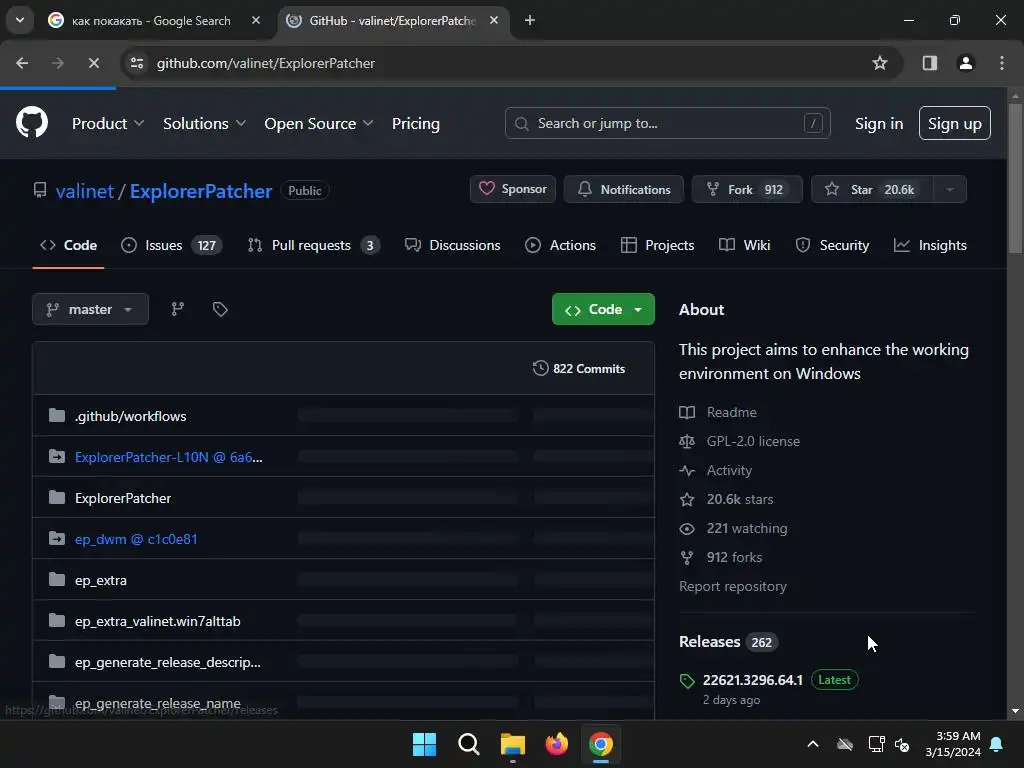Open the ep_extra_valinet.win7alttab folder
The width and height of the screenshot is (1024, 768).
point(157,621)
